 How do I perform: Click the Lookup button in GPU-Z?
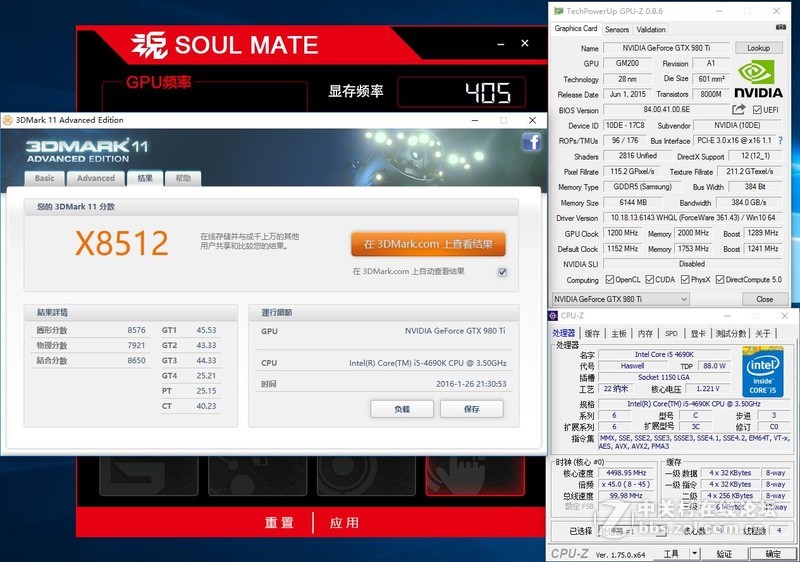[x=759, y=48]
